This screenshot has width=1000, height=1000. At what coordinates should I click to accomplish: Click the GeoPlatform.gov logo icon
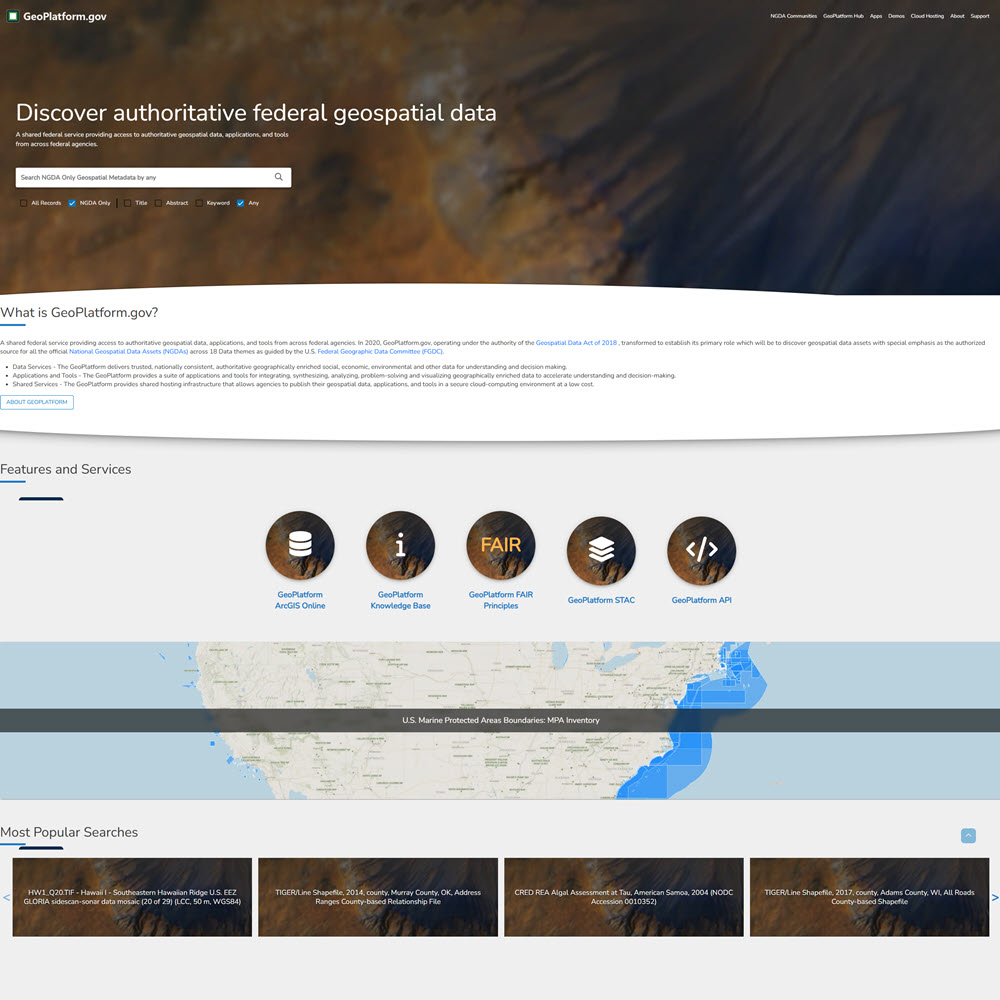pyautogui.click(x=13, y=16)
